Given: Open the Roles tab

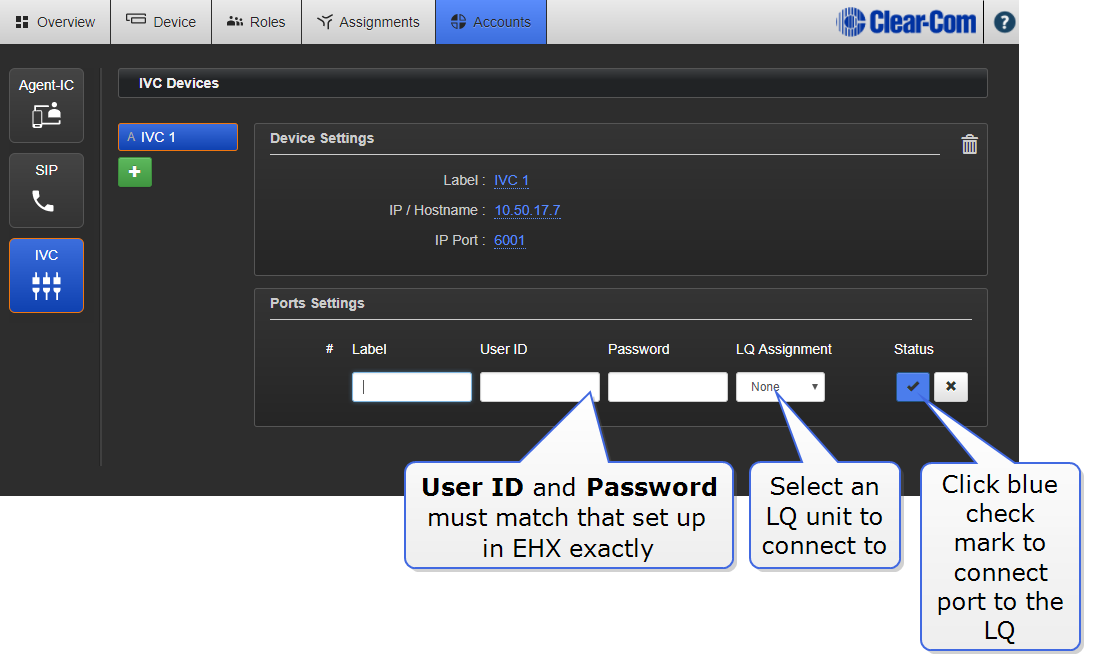Looking at the screenshot, I should 256,22.
